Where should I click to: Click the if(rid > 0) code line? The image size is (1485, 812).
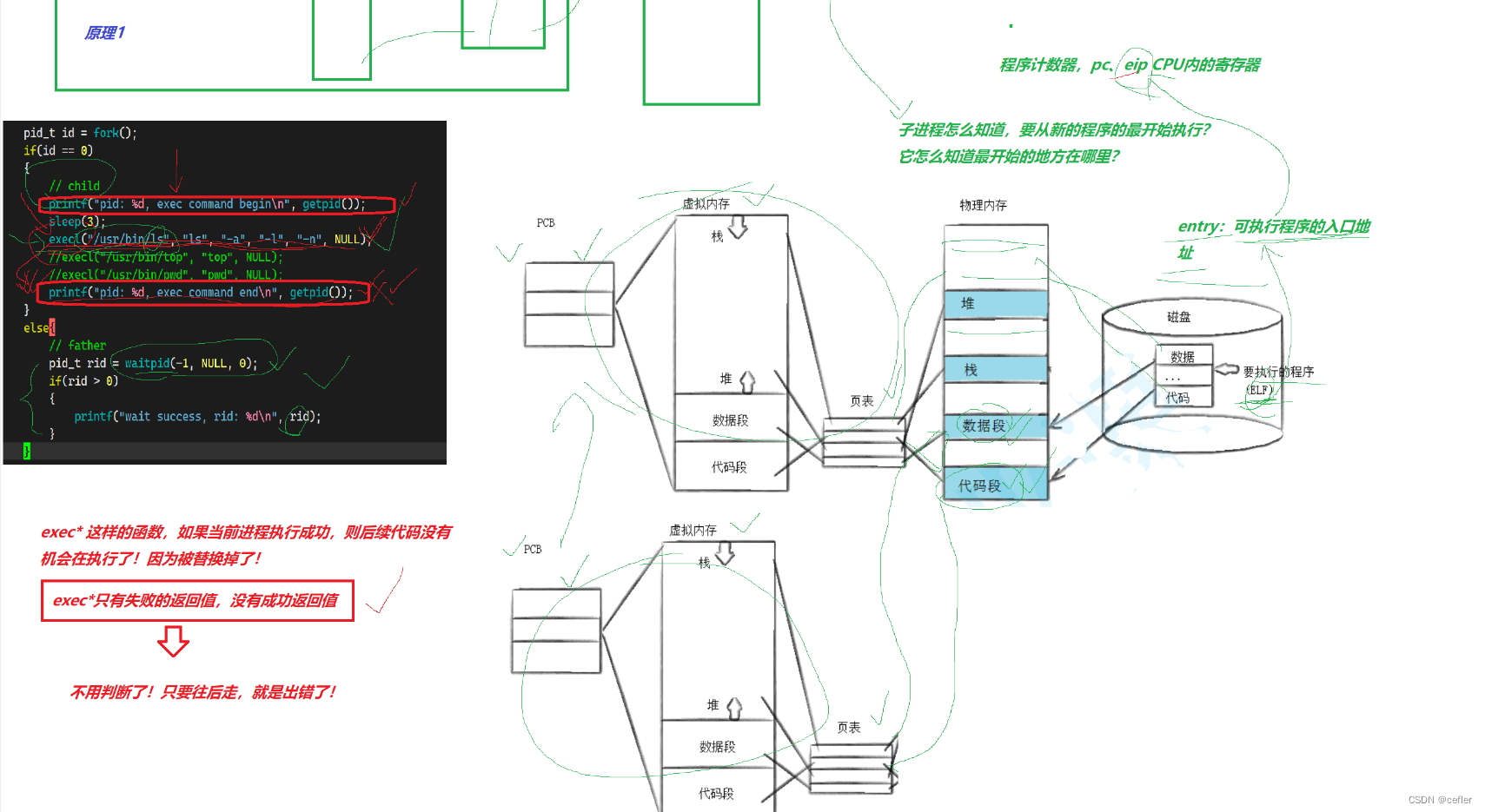(x=83, y=381)
